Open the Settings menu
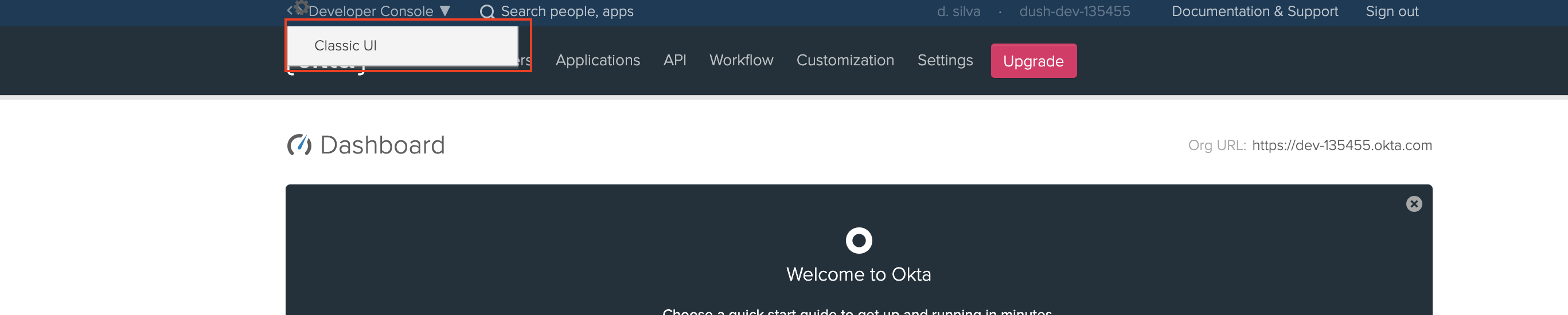This screenshot has width=1568, height=315. pyautogui.click(x=945, y=60)
